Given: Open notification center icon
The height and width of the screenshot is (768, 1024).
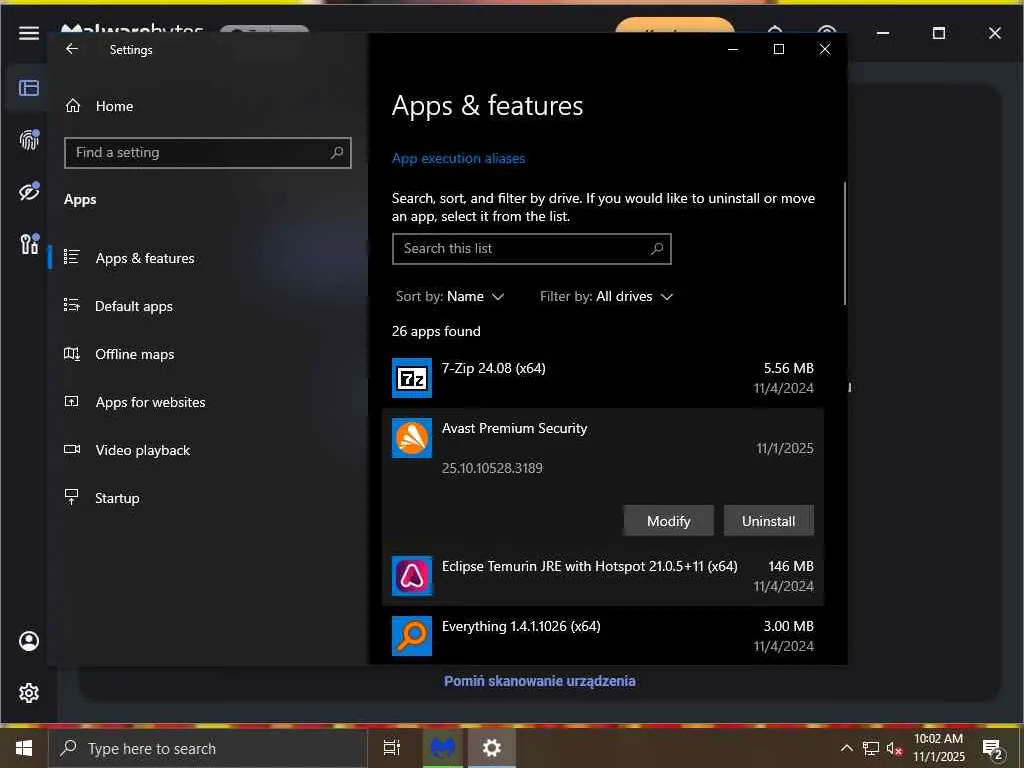Looking at the screenshot, I should coord(993,749).
